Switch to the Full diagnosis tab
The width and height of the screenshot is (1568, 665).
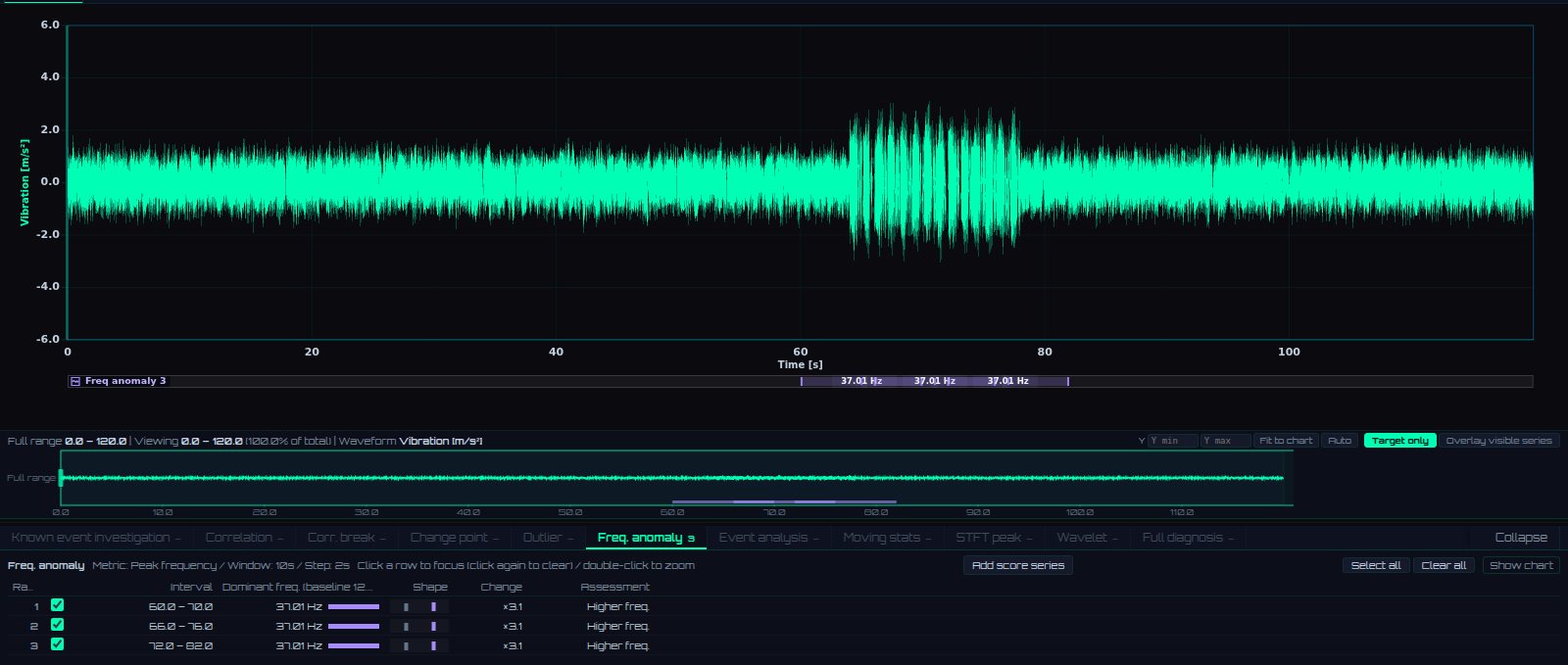coord(1188,538)
